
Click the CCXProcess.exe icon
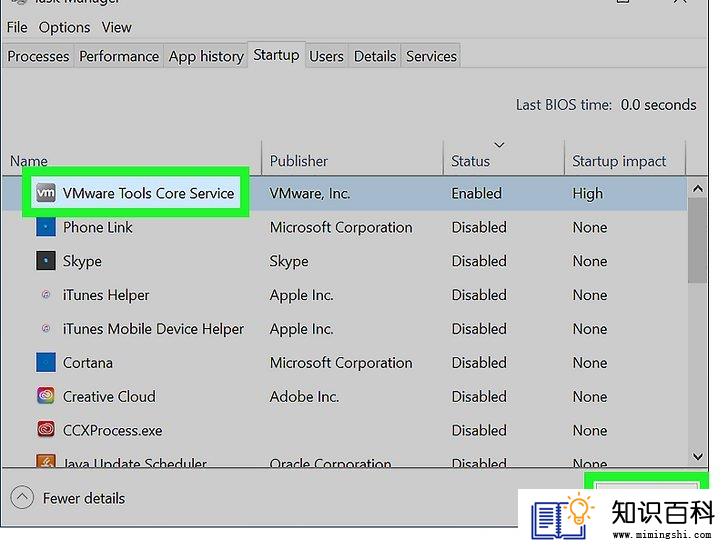(46, 430)
